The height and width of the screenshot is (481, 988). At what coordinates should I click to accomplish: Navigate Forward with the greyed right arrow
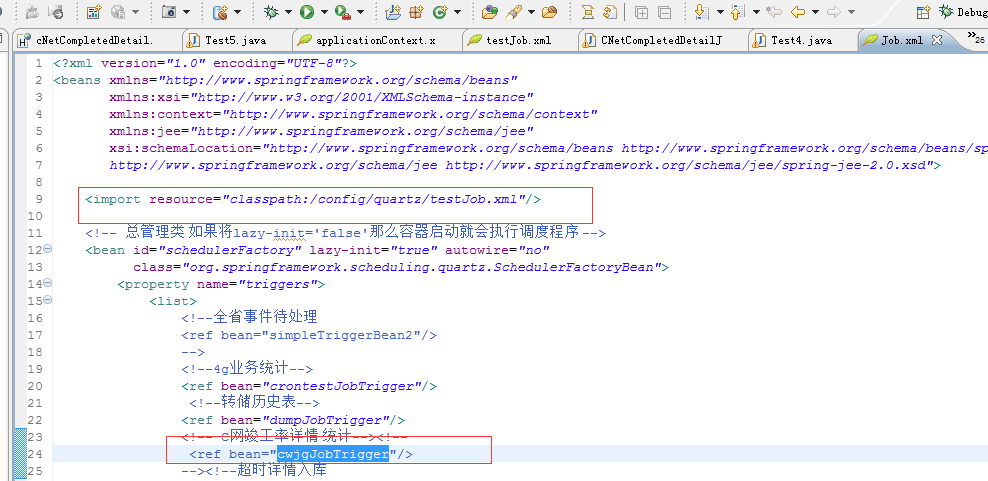(834, 11)
